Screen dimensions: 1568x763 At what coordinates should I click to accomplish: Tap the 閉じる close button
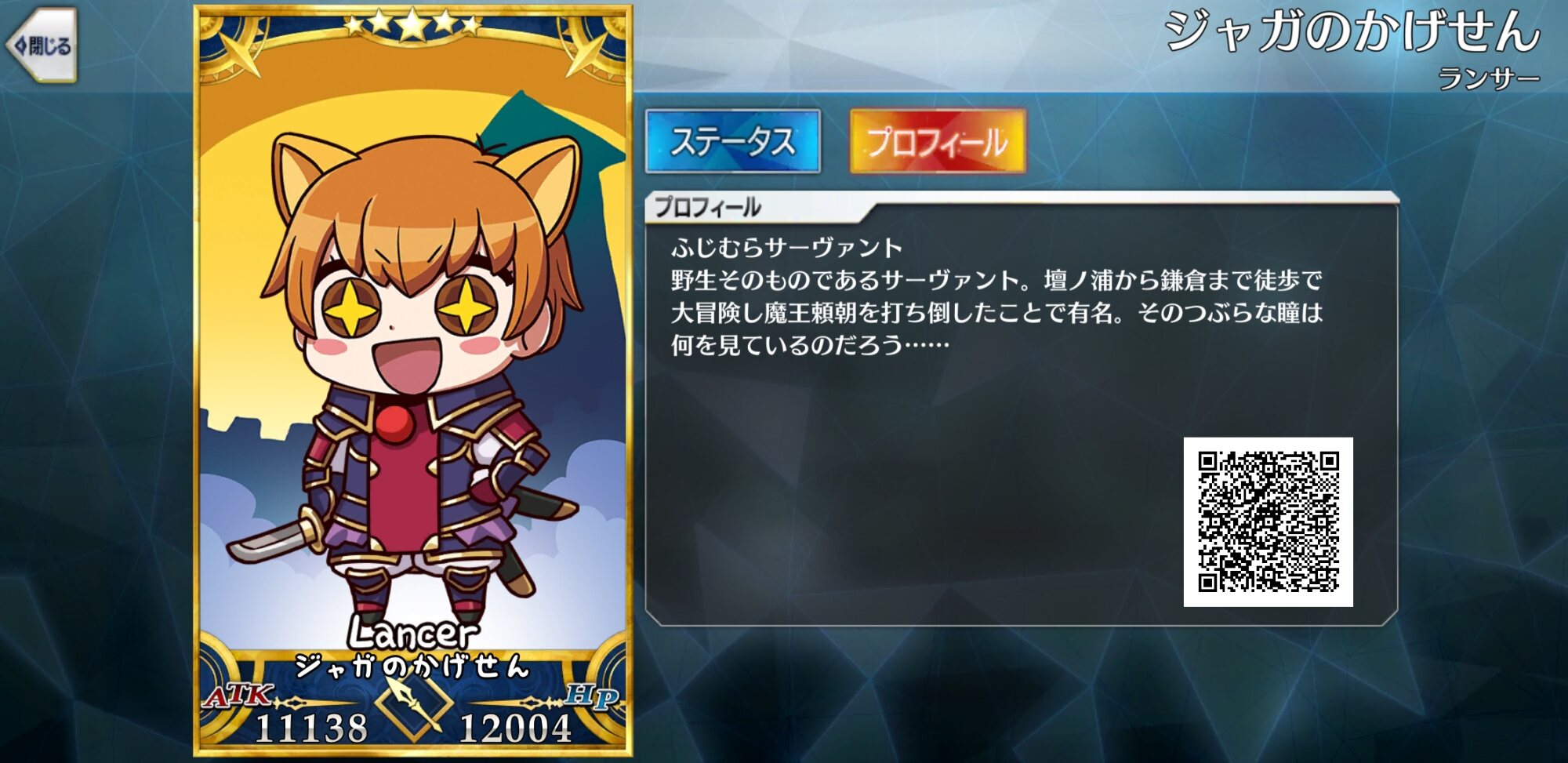coord(43,45)
